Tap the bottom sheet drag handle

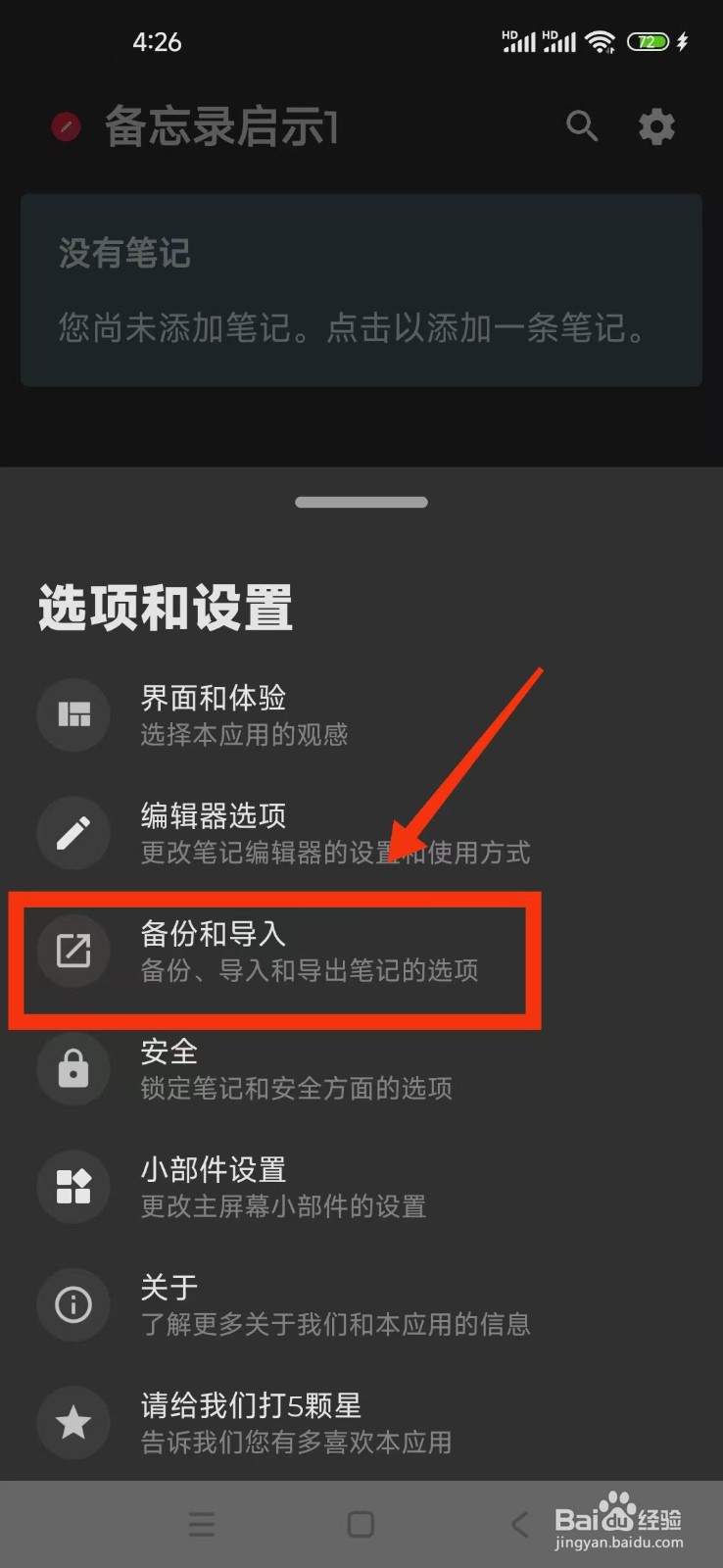tap(361, 502)
